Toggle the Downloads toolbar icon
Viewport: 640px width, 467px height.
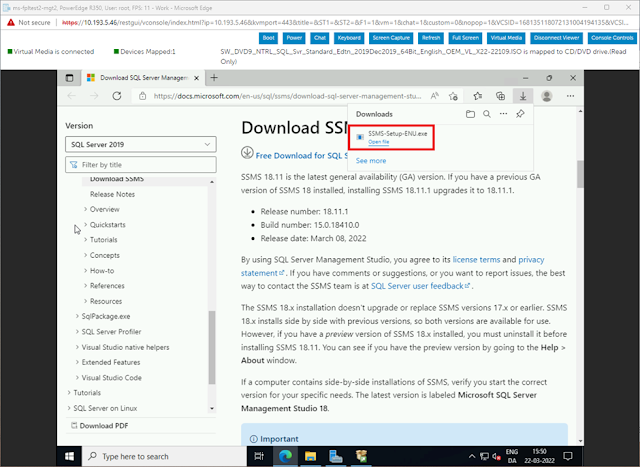pyautogui.click(x=523, y=96)
